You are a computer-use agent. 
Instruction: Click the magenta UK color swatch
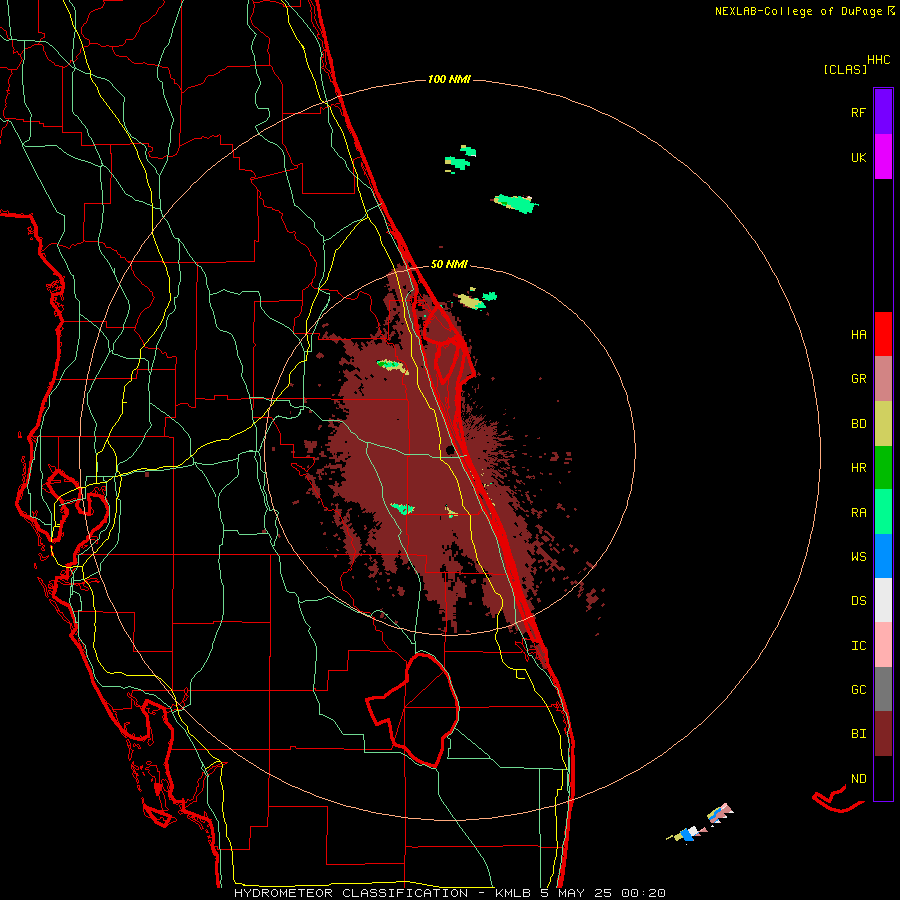tap(883, 156)
